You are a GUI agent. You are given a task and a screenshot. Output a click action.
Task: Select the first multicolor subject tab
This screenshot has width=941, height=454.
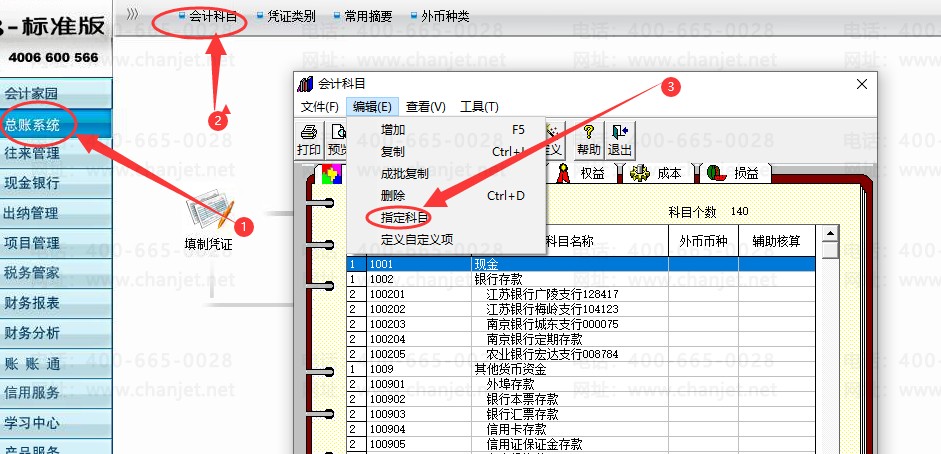(x=332, y=173)
